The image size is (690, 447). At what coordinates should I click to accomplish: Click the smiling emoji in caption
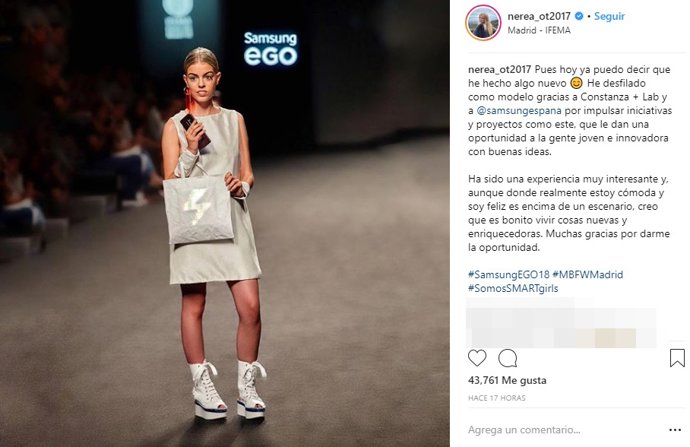pyautogui.click(x=576, y=83)
